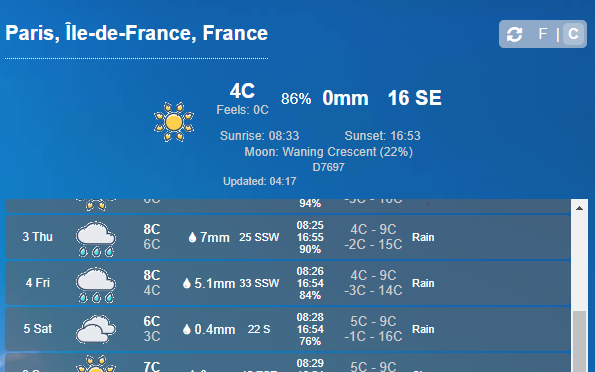Screen dimensions: 595x372
Task: Switch units to Fahrenheit
Action: [543, 34]
